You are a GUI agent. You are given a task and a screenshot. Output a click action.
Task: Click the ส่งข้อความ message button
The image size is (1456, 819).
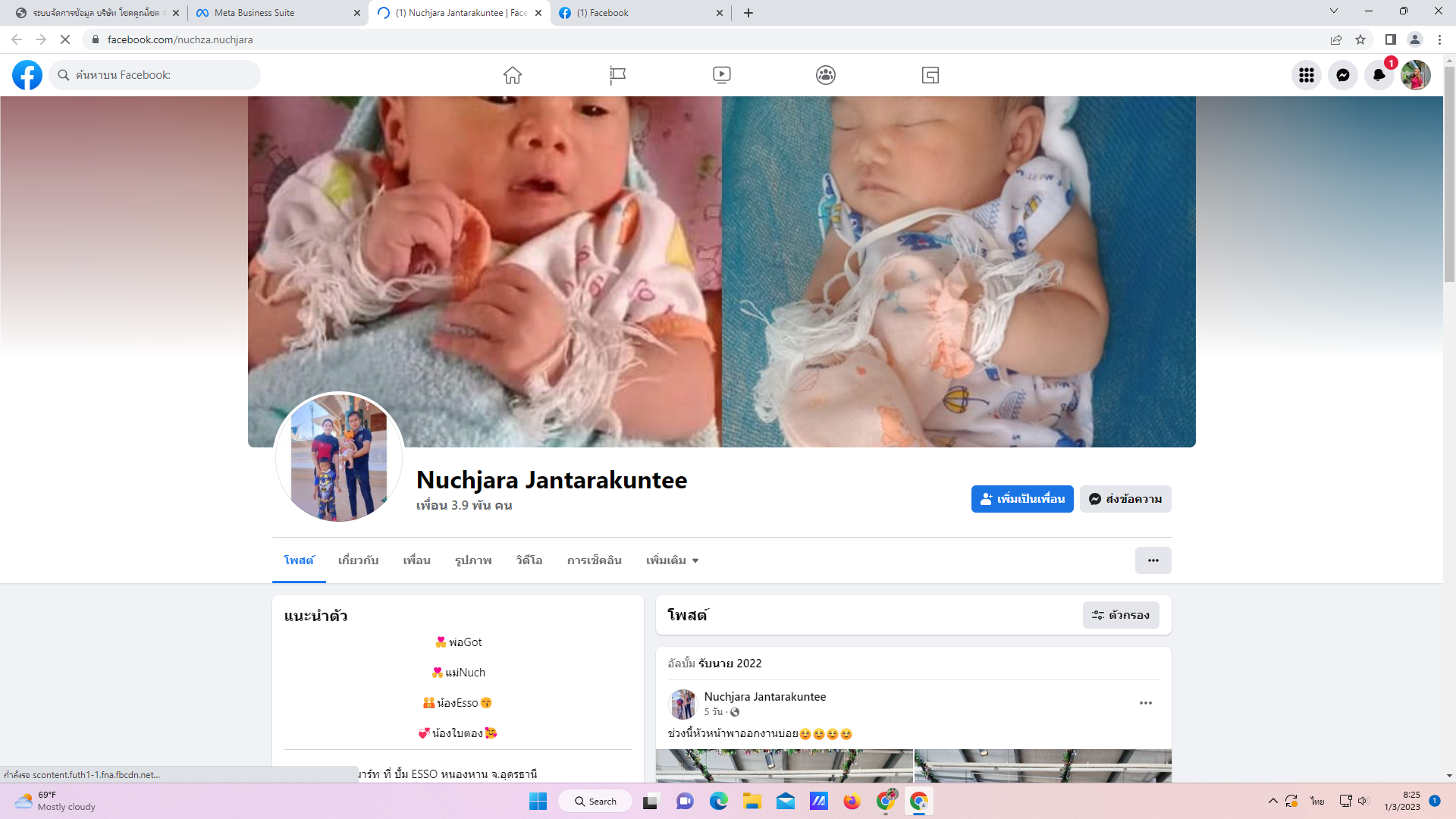point(1125,499)
